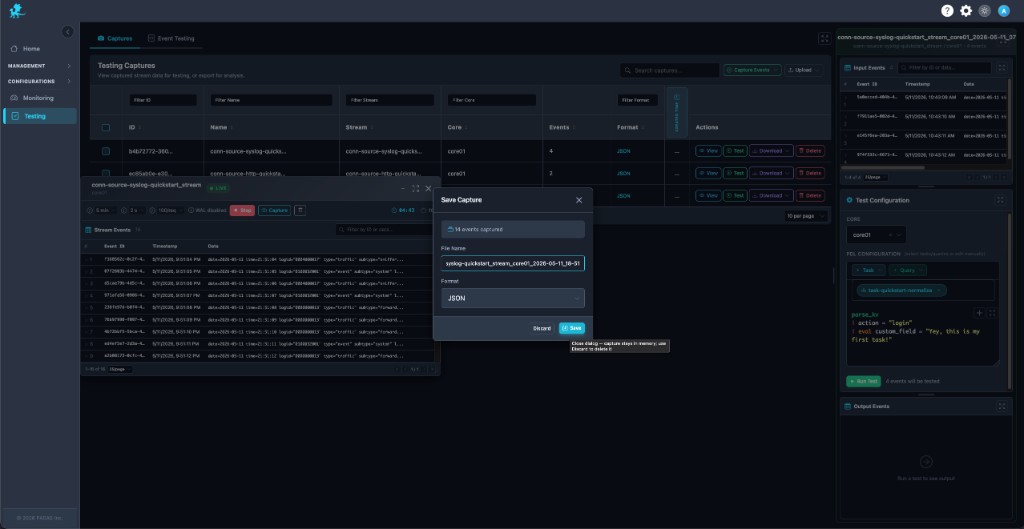Open the Upload dropdown button
The height and width of the screenshot is (529, 1024).
click(x=803, y=70)
